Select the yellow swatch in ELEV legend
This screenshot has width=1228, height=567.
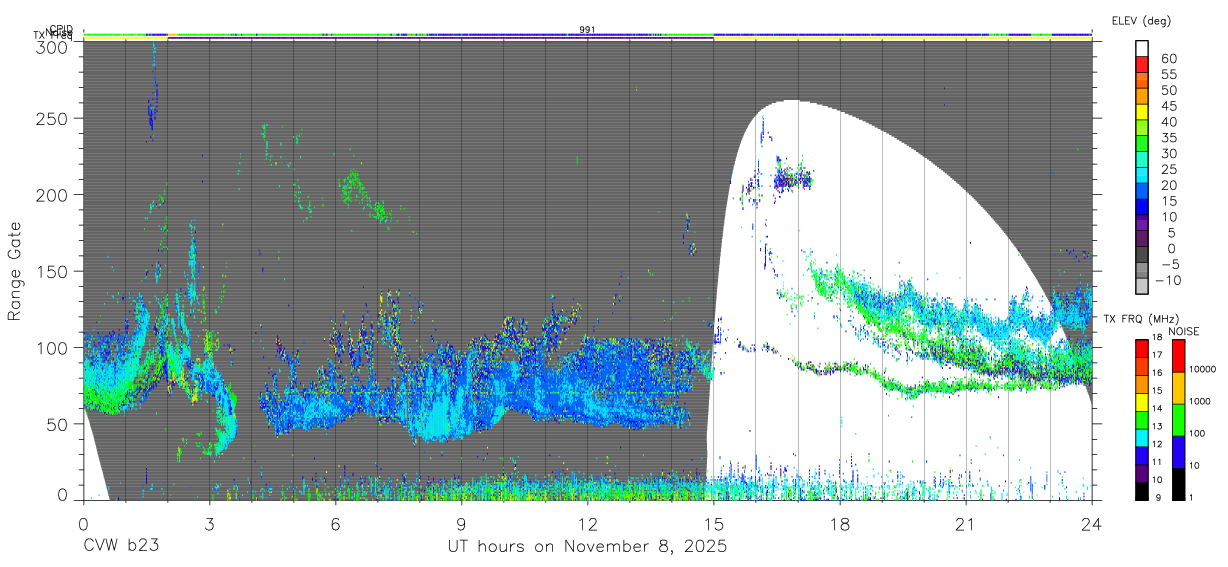pos(1142,112)
